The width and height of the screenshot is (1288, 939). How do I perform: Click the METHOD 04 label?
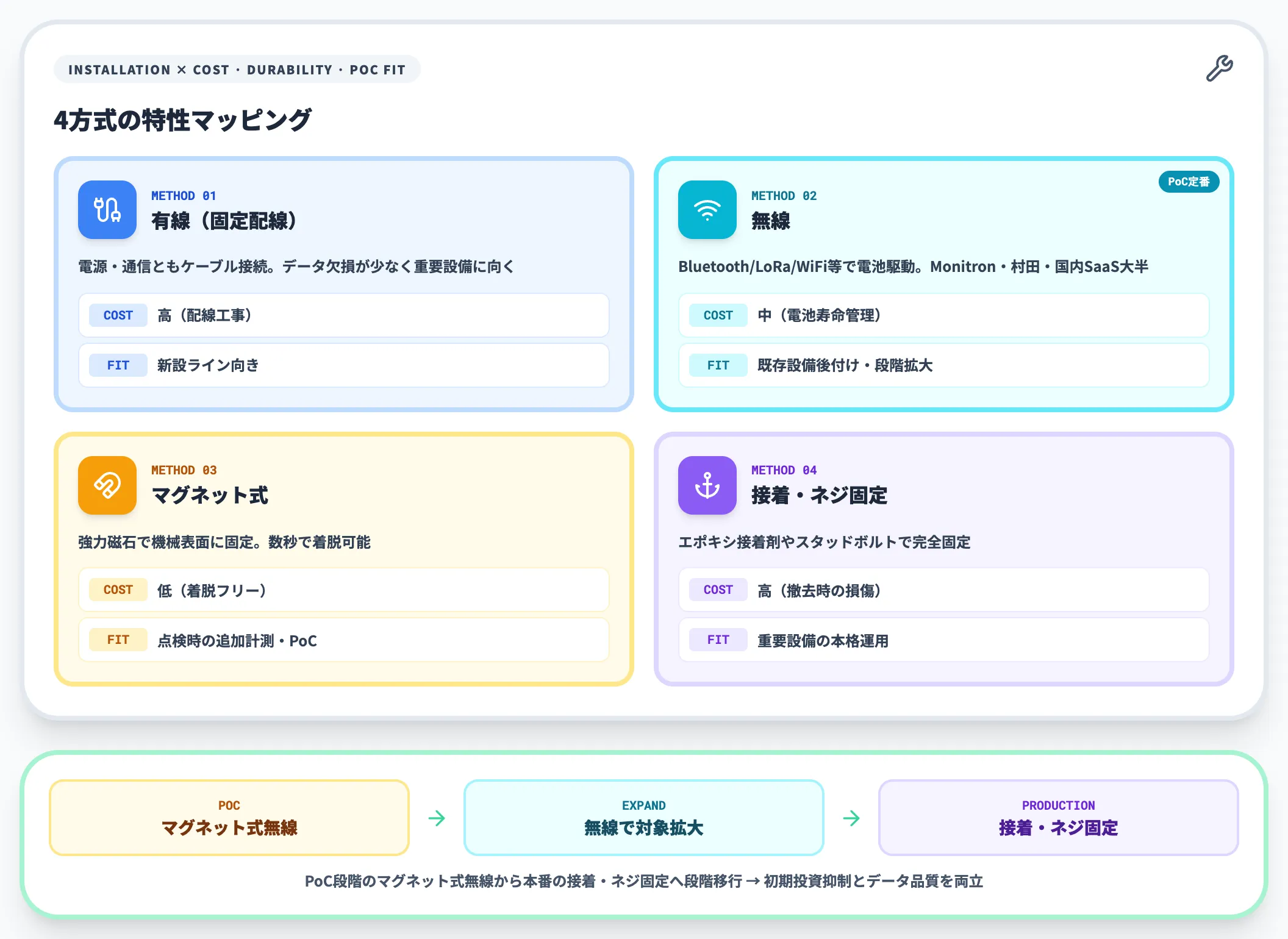click(784, 470)
